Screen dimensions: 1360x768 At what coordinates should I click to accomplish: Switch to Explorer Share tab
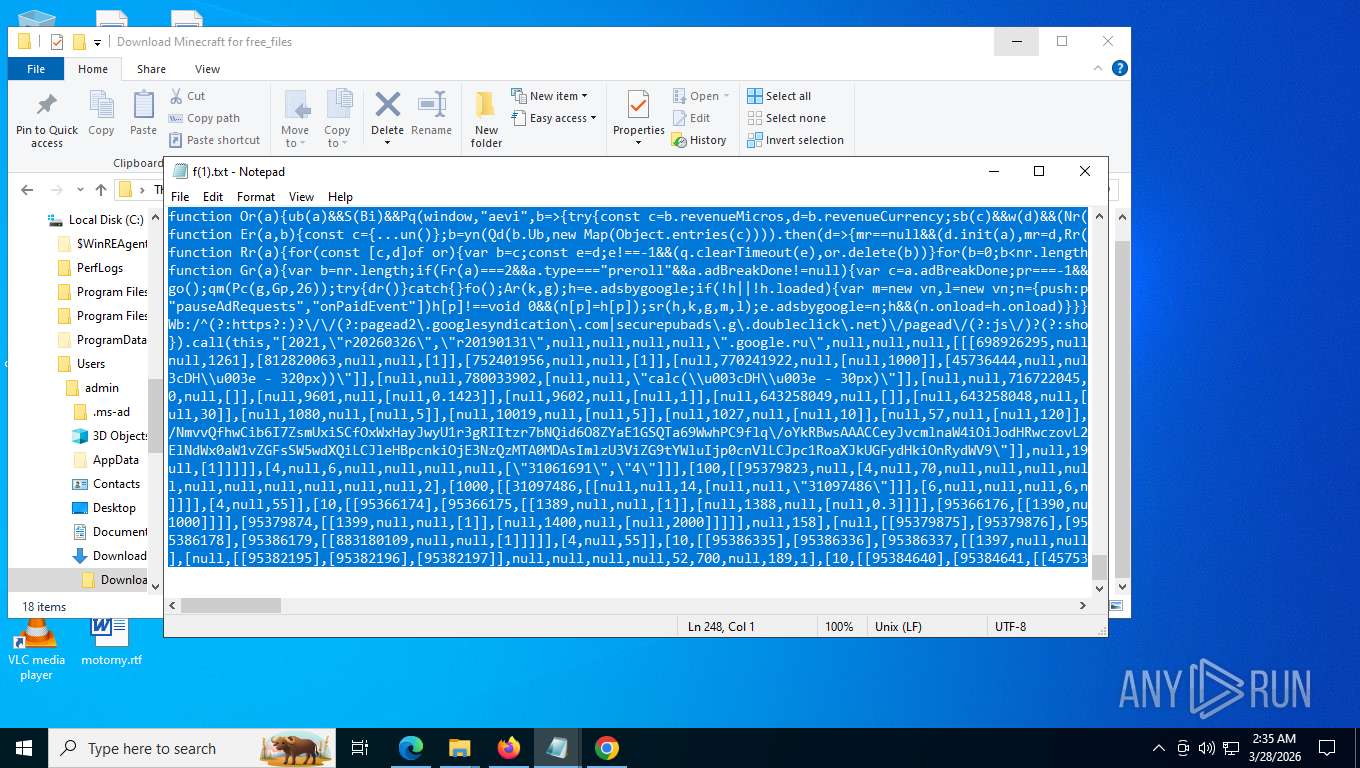(x=152, y=69)
